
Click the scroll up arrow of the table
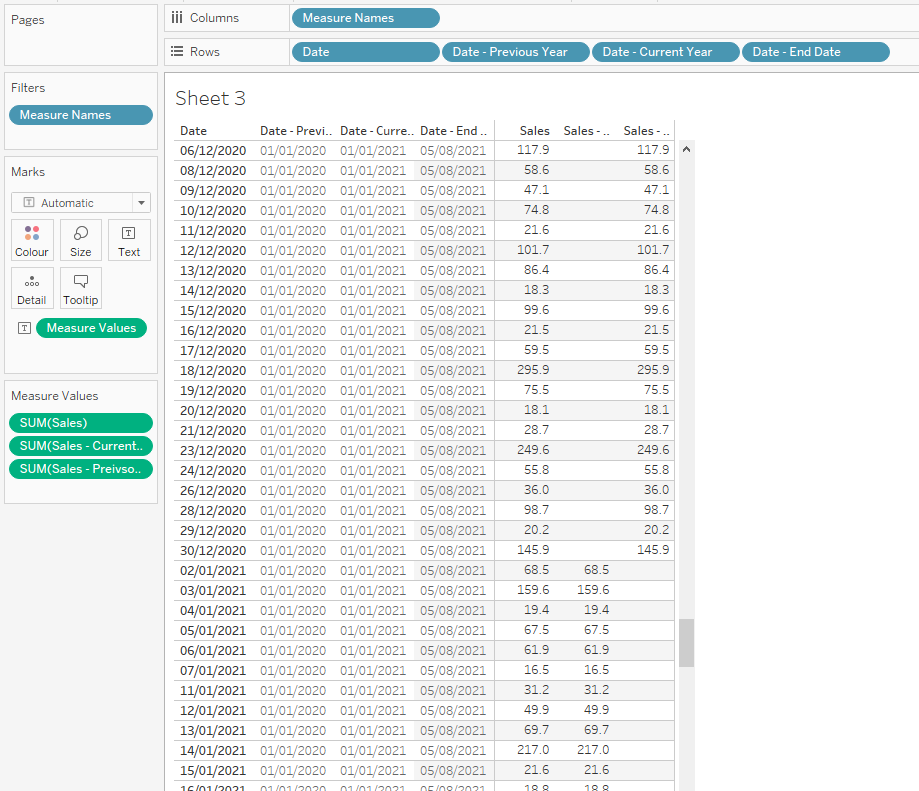[x=685, y=149]
